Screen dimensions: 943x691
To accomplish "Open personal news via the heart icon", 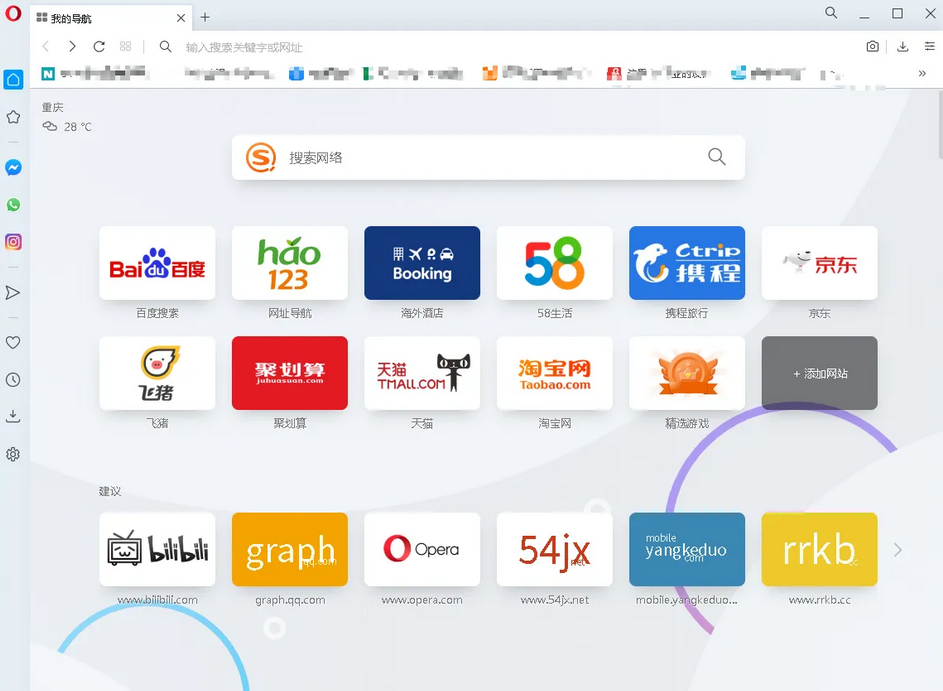I will pyautogui.click(x=13, y=342).
